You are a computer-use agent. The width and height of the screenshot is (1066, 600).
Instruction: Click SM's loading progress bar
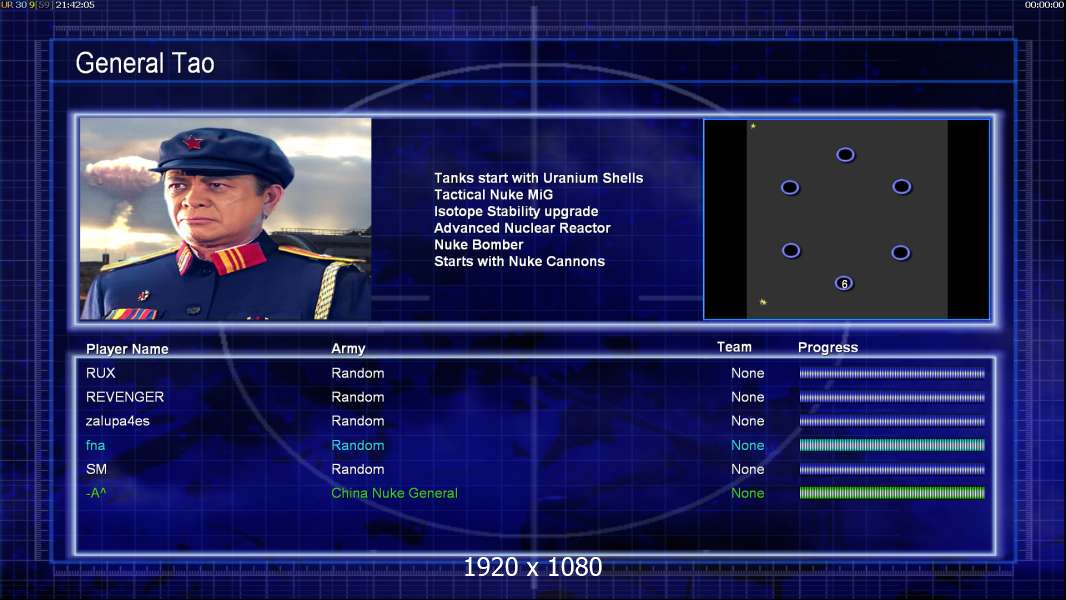[892, 469]
